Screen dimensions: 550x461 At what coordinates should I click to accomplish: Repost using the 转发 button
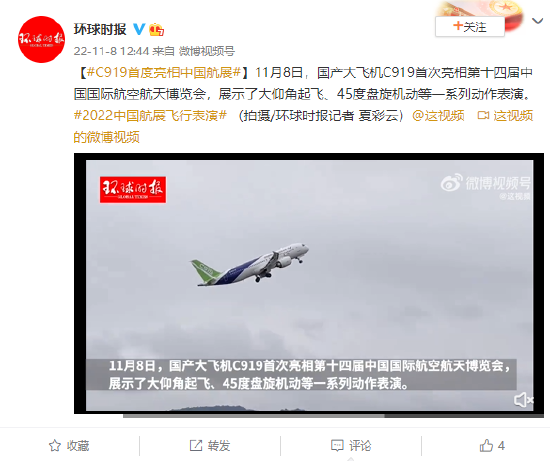210,446
